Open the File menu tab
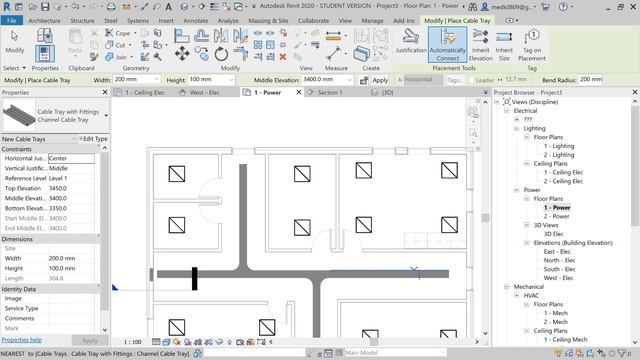 tap(11, 20)
